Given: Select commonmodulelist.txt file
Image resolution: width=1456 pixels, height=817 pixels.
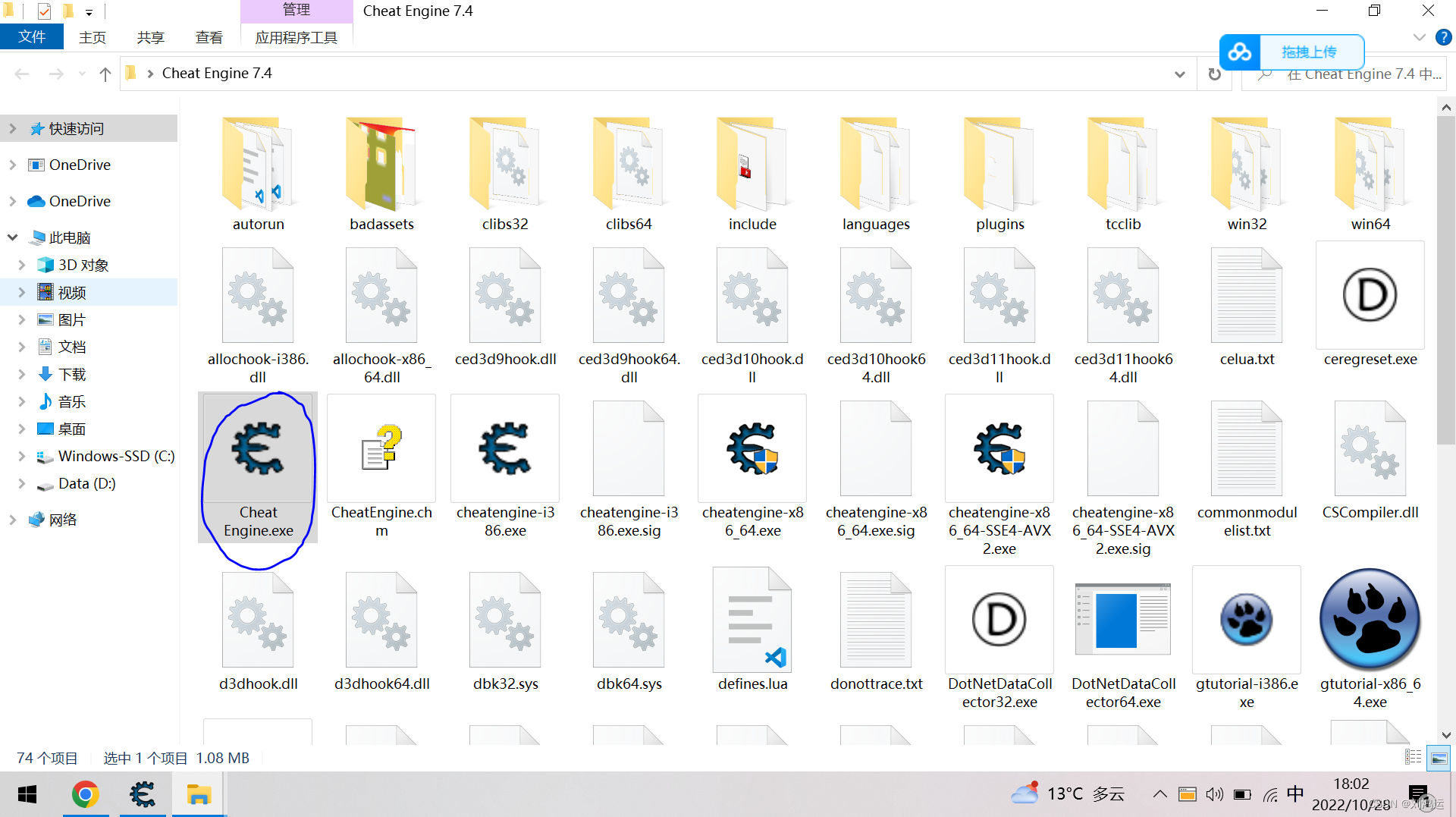Looking at the screenshot, I should [x=1247, y=467].
